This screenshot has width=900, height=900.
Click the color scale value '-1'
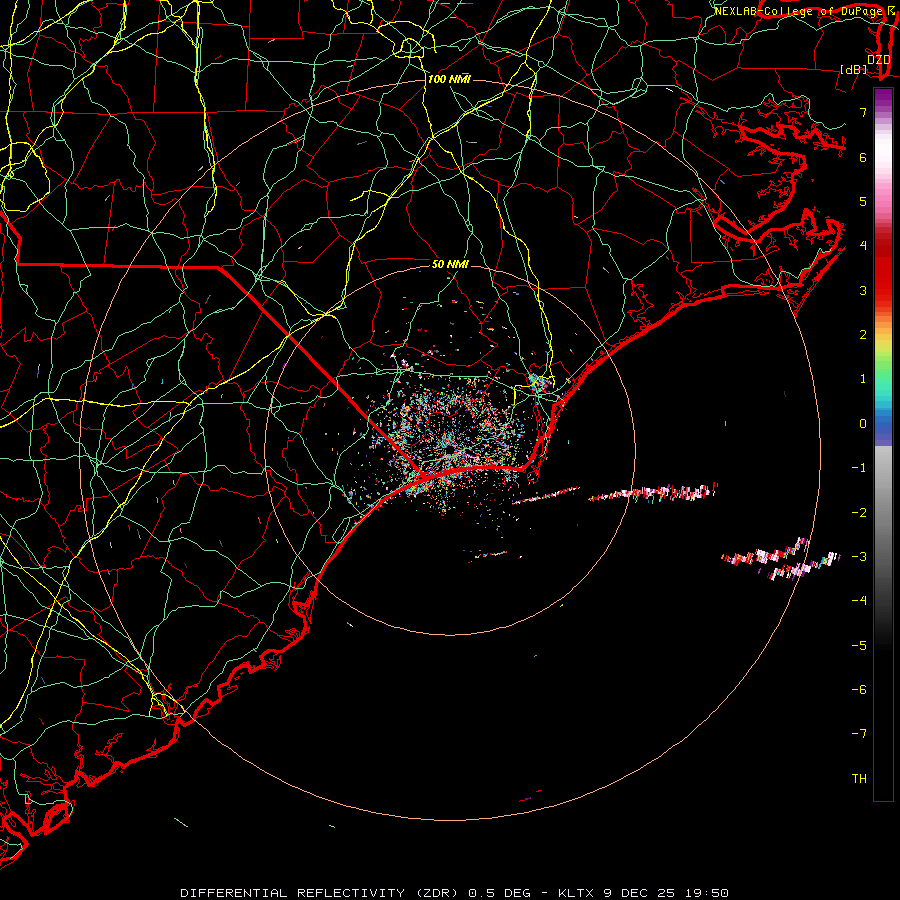(x=859, y=468)
